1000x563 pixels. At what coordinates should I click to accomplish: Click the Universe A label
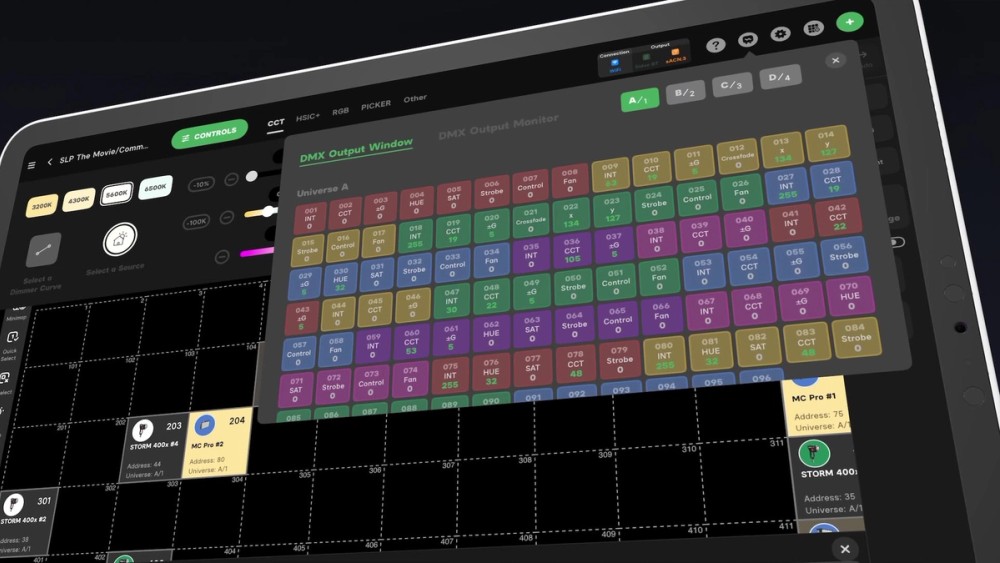[323, 189]
